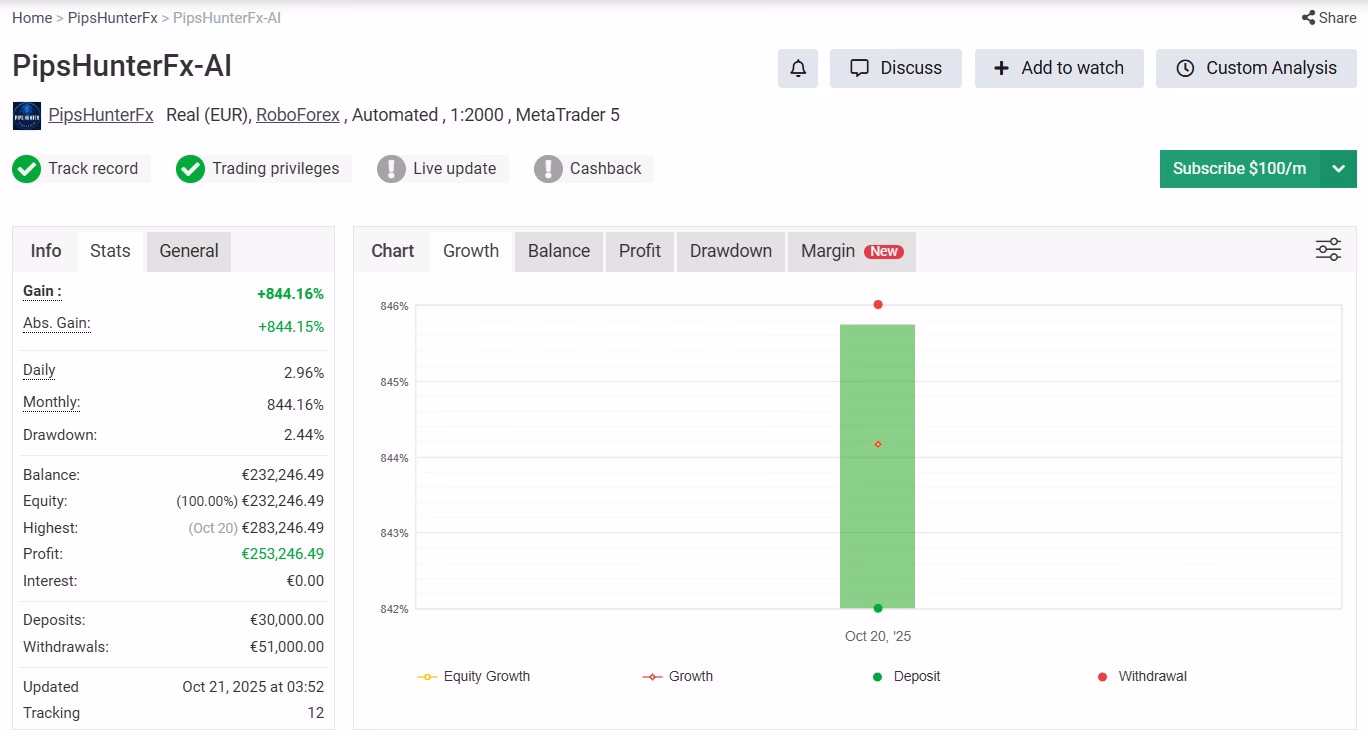1368x736 pixels.
Task: Click the Daily label
Action: (39, 371)
